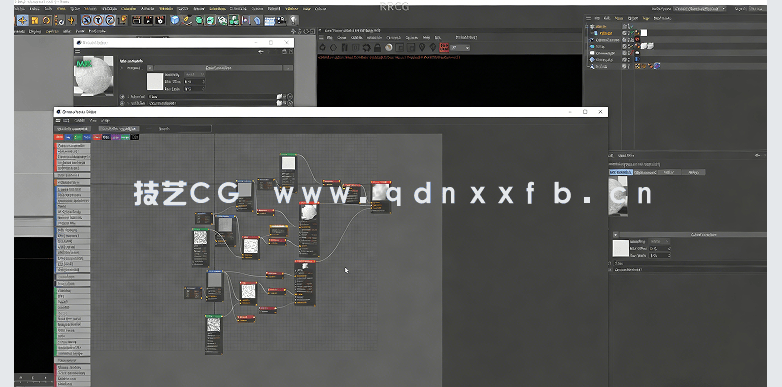Toggle the red Mat node filter button

[59, 137]
